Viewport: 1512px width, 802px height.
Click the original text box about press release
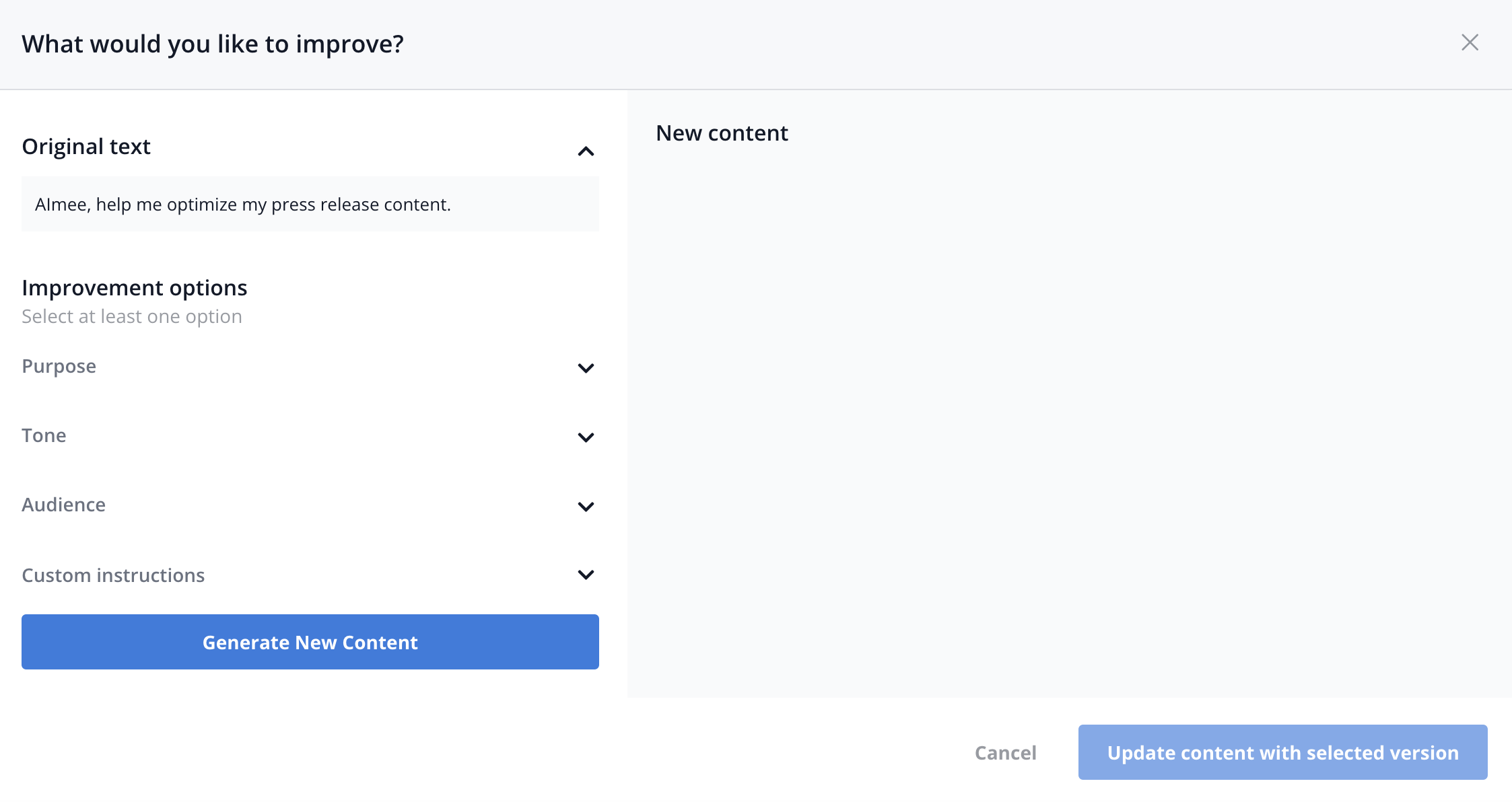click(x=310, y=205)
